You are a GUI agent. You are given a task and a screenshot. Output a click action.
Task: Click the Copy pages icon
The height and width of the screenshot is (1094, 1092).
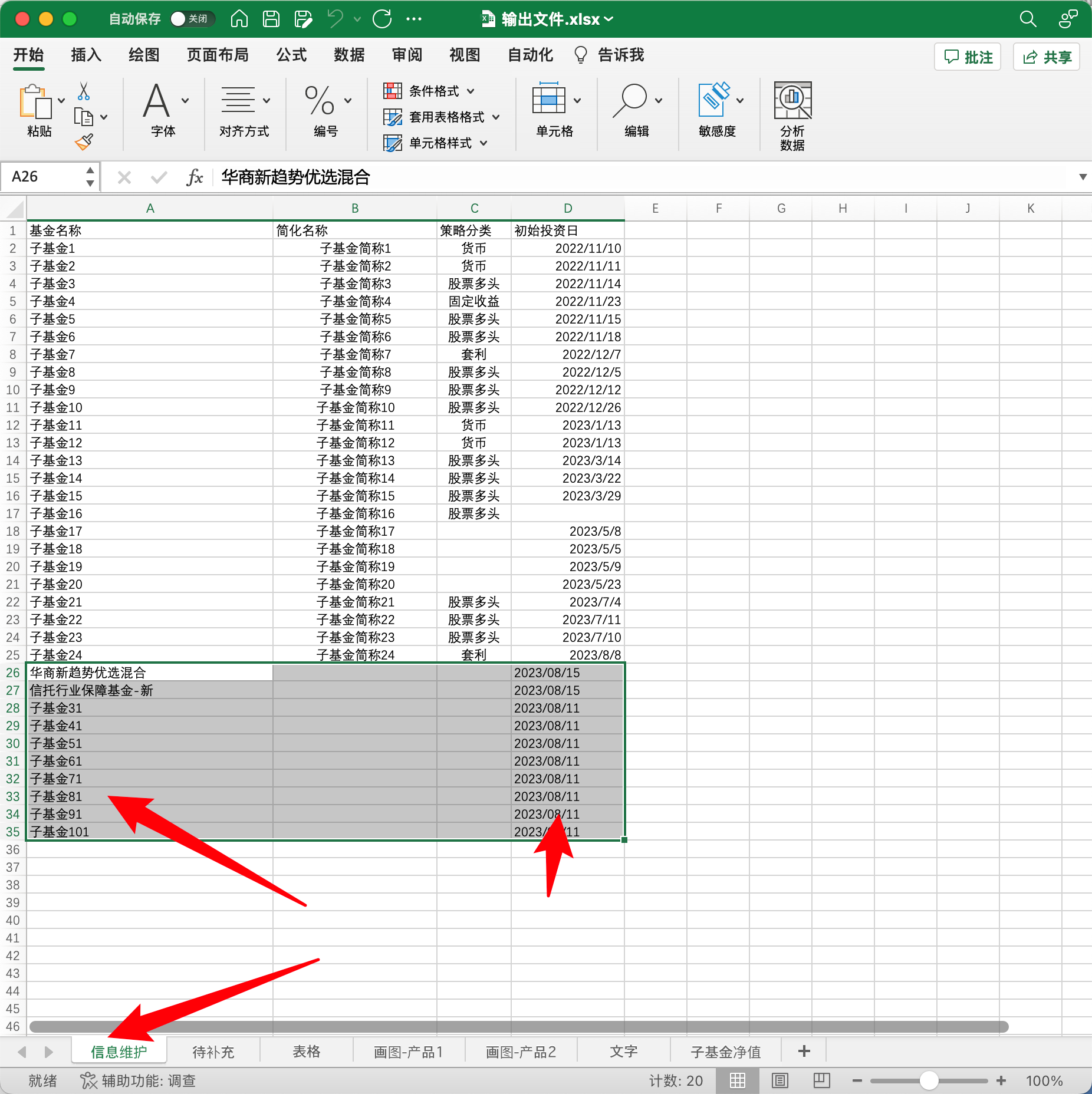click(x=83, y=117)
